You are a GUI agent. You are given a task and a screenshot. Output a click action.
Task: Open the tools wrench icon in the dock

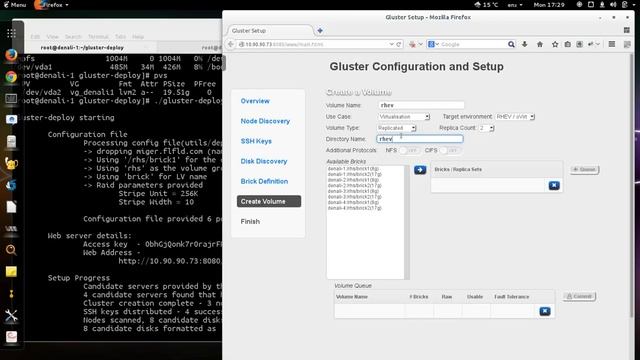pyautogui.click(x=11, y=315)
